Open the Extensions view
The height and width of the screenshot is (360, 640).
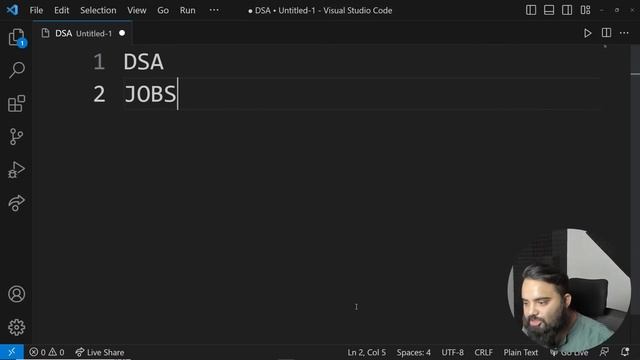click(16, 103)
